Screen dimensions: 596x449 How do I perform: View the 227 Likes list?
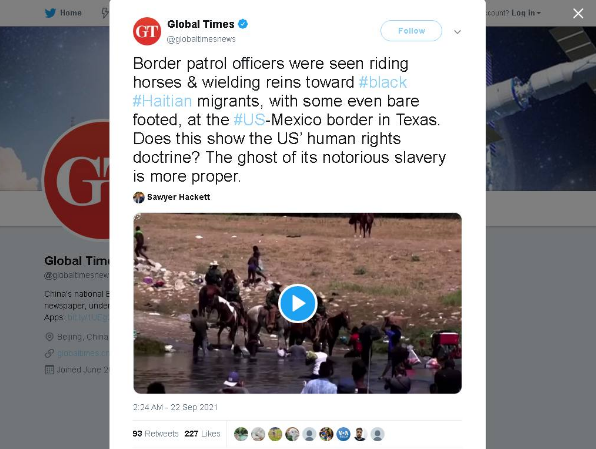[x=203, y=434]
